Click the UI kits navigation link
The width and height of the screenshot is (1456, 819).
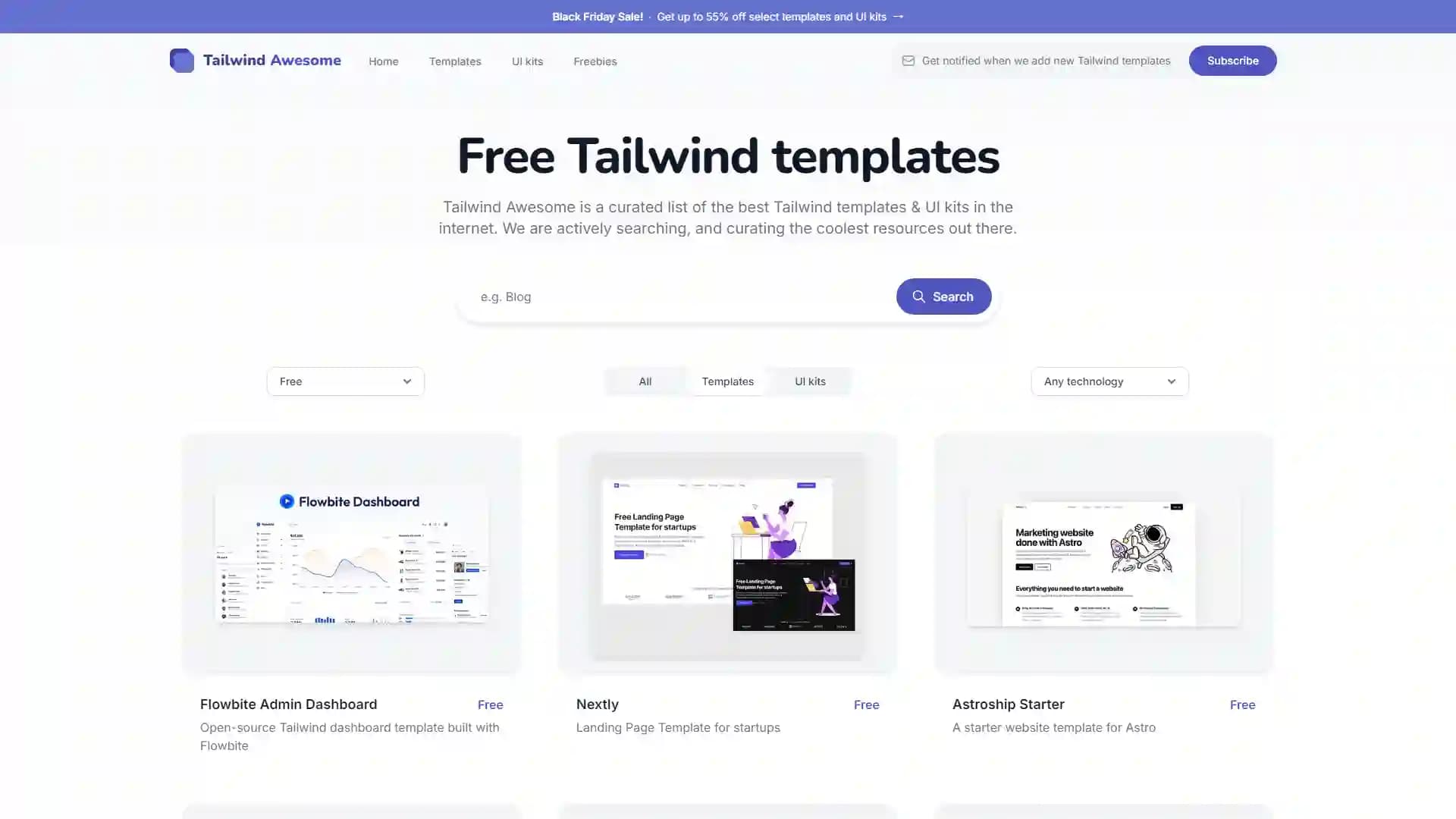tap(527, 61)
